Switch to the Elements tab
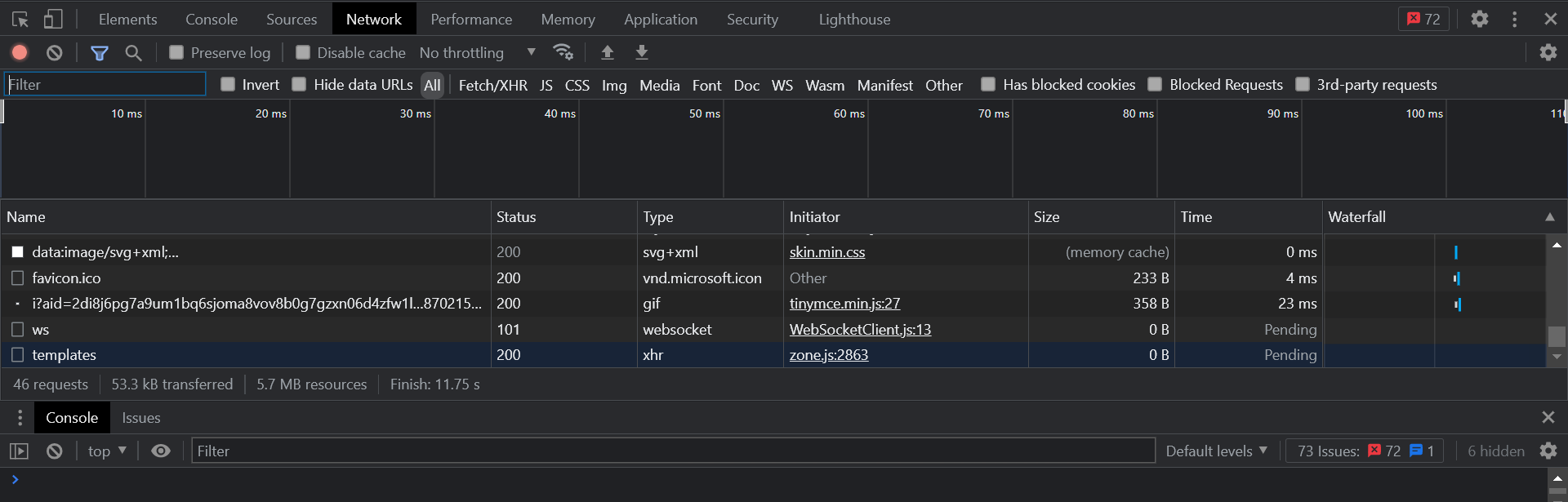The height and width of the screenshot is (502, 1568). 127,19
